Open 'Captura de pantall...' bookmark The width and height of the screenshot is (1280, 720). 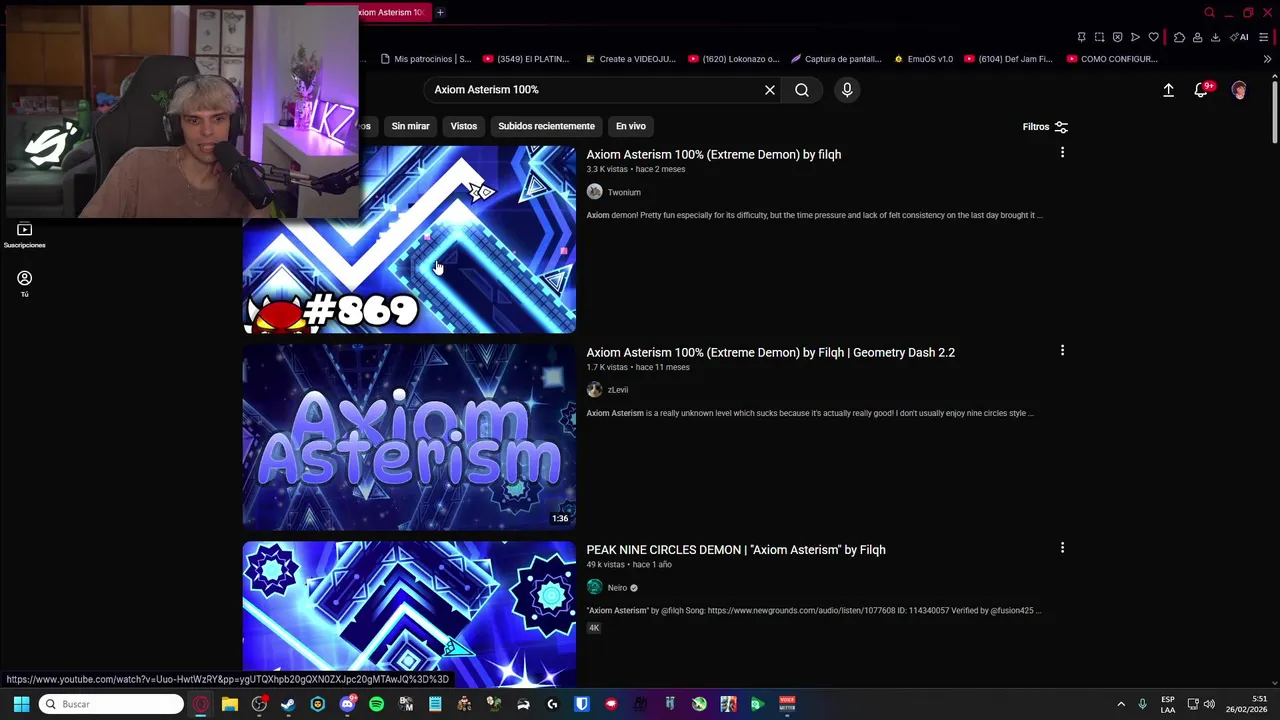(x=836, y=59)
